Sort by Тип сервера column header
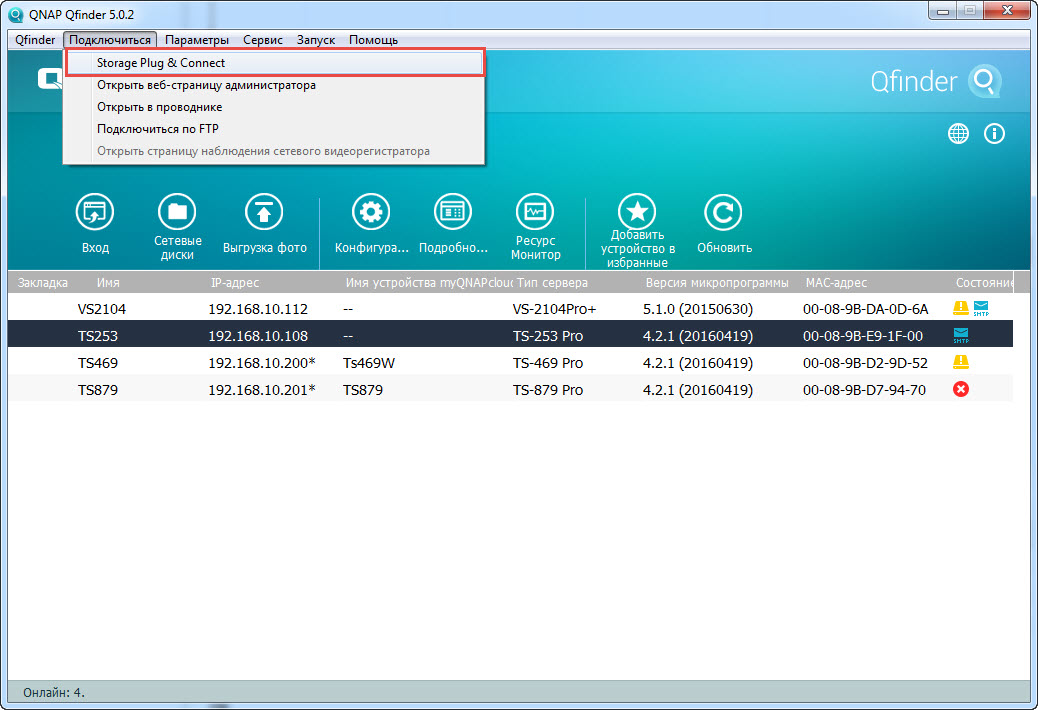The width and height of the screenshot is (1038, 710). (x=552, y=283)
